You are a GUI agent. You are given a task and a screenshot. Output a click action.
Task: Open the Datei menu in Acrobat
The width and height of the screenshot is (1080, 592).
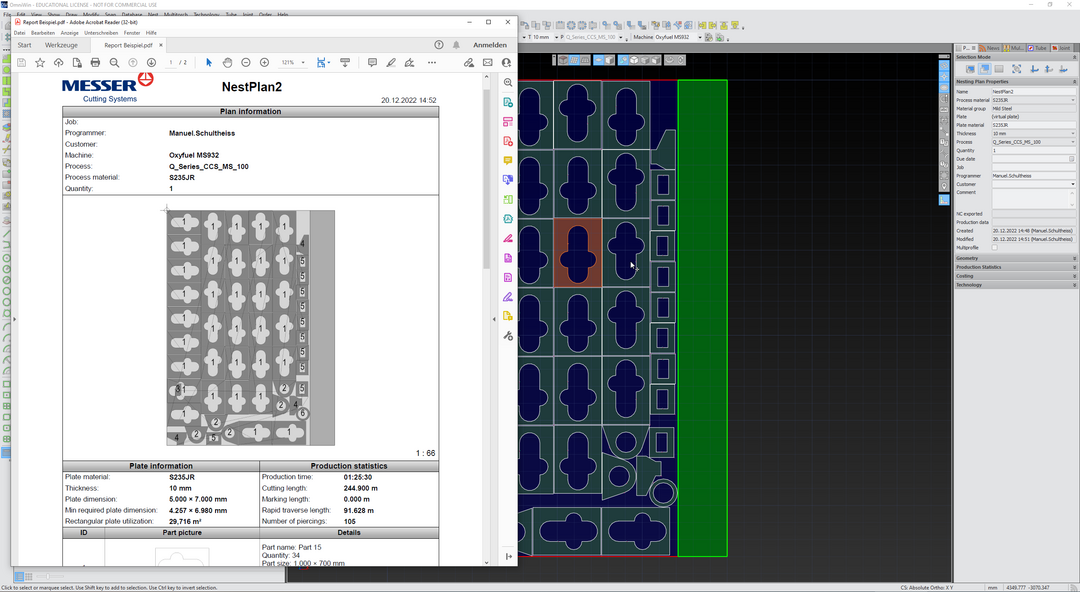tap(19, 32)
